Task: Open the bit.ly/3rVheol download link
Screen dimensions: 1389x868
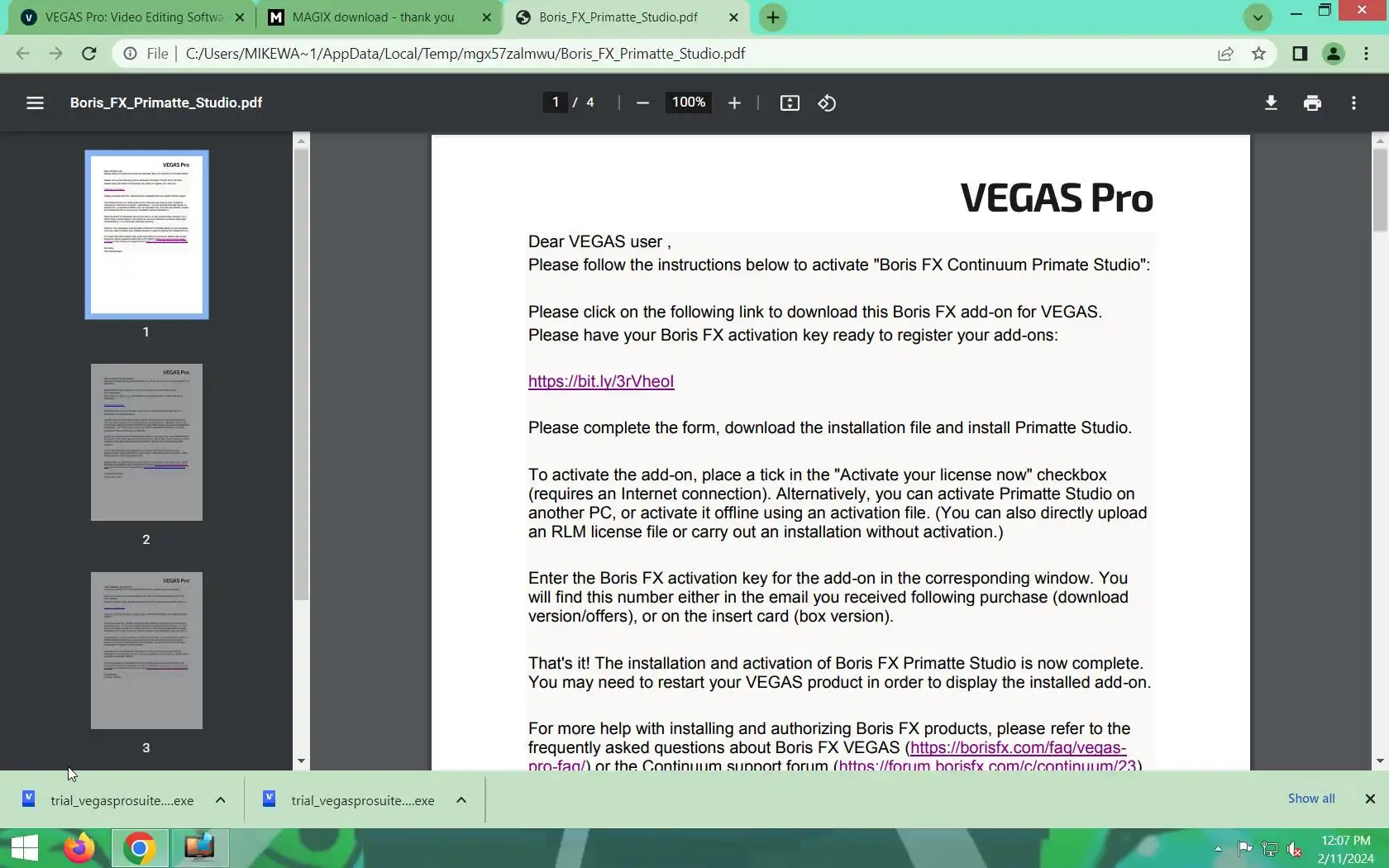Action: pyautogui.click(x=601, y=381)
